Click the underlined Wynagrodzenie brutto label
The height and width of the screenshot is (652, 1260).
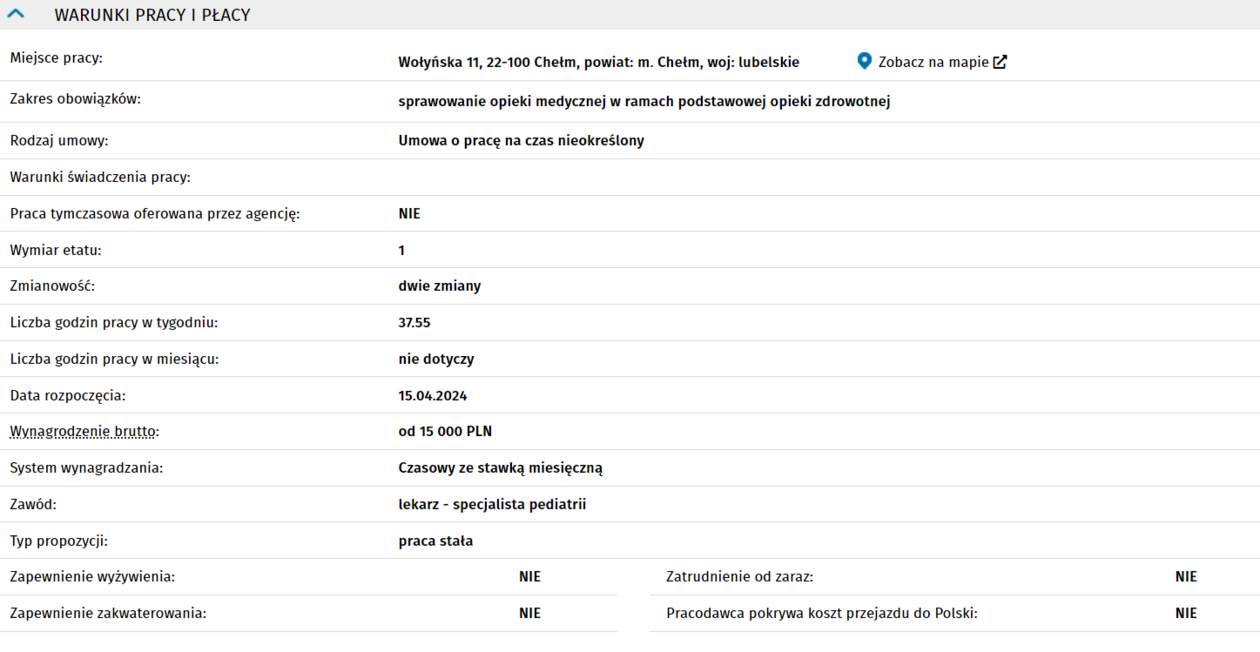[x=84, y=432]
